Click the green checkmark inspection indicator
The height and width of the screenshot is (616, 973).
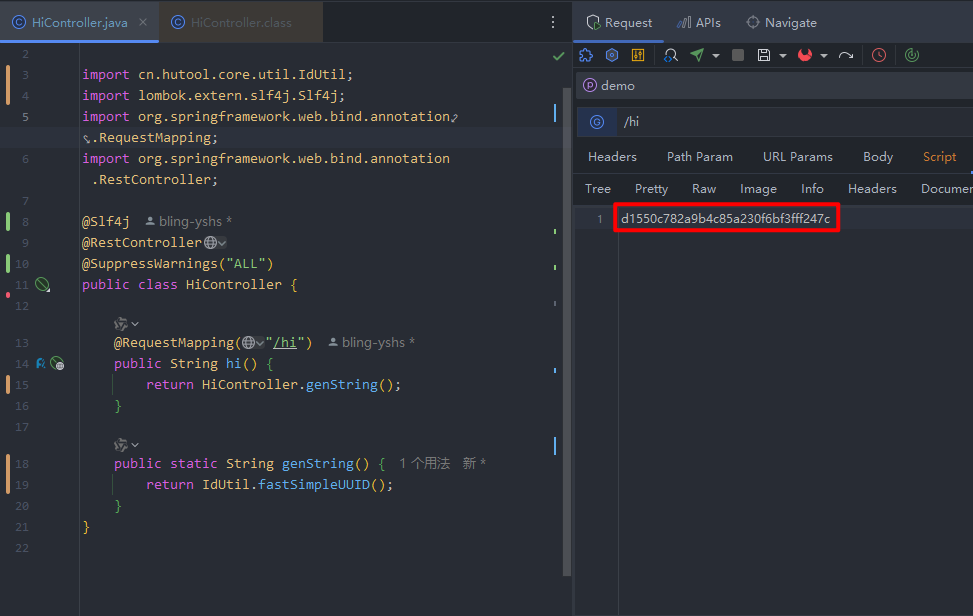(x=558, y=56)
